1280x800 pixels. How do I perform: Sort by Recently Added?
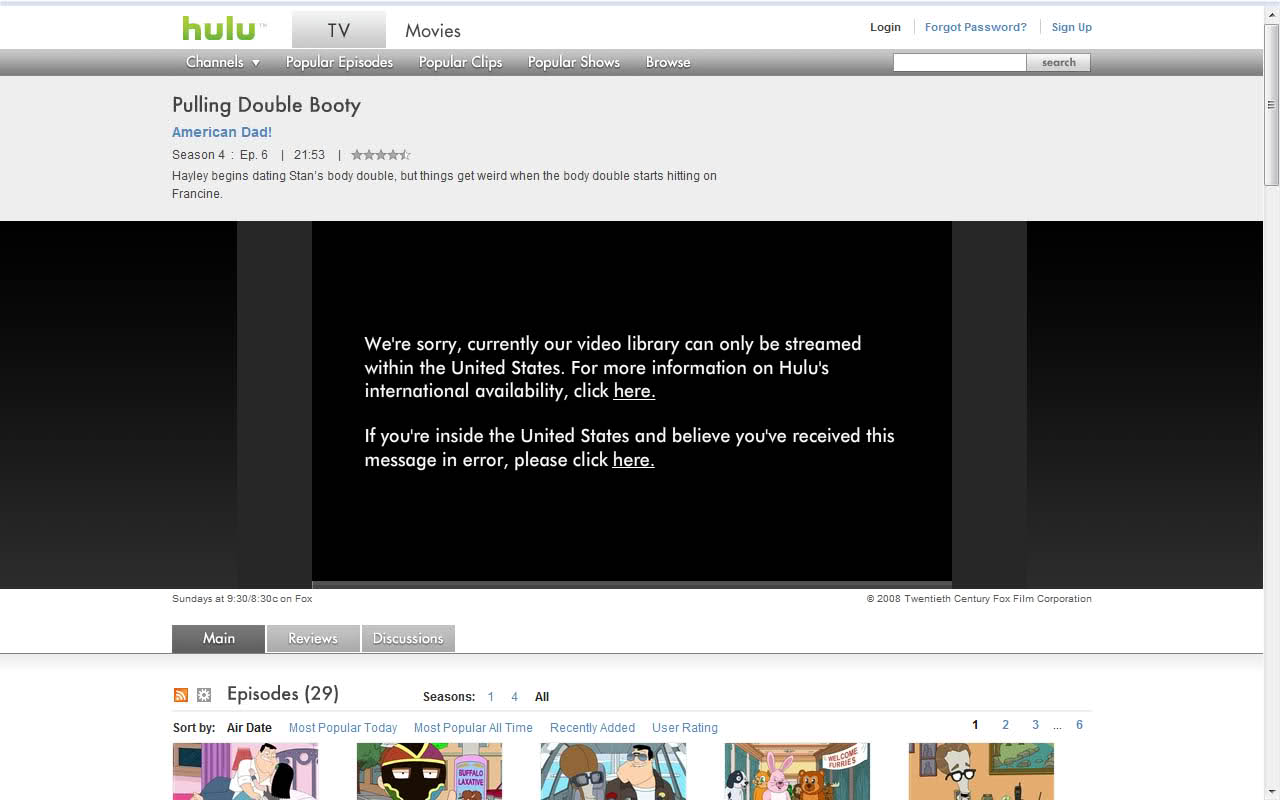(592, 728)
